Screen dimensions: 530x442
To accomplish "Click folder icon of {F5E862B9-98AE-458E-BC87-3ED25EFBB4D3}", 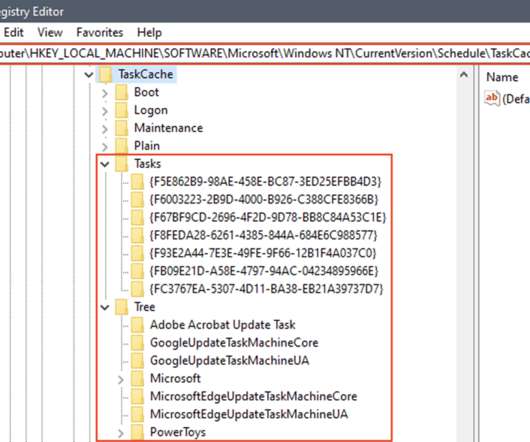I will coord(137,182).
